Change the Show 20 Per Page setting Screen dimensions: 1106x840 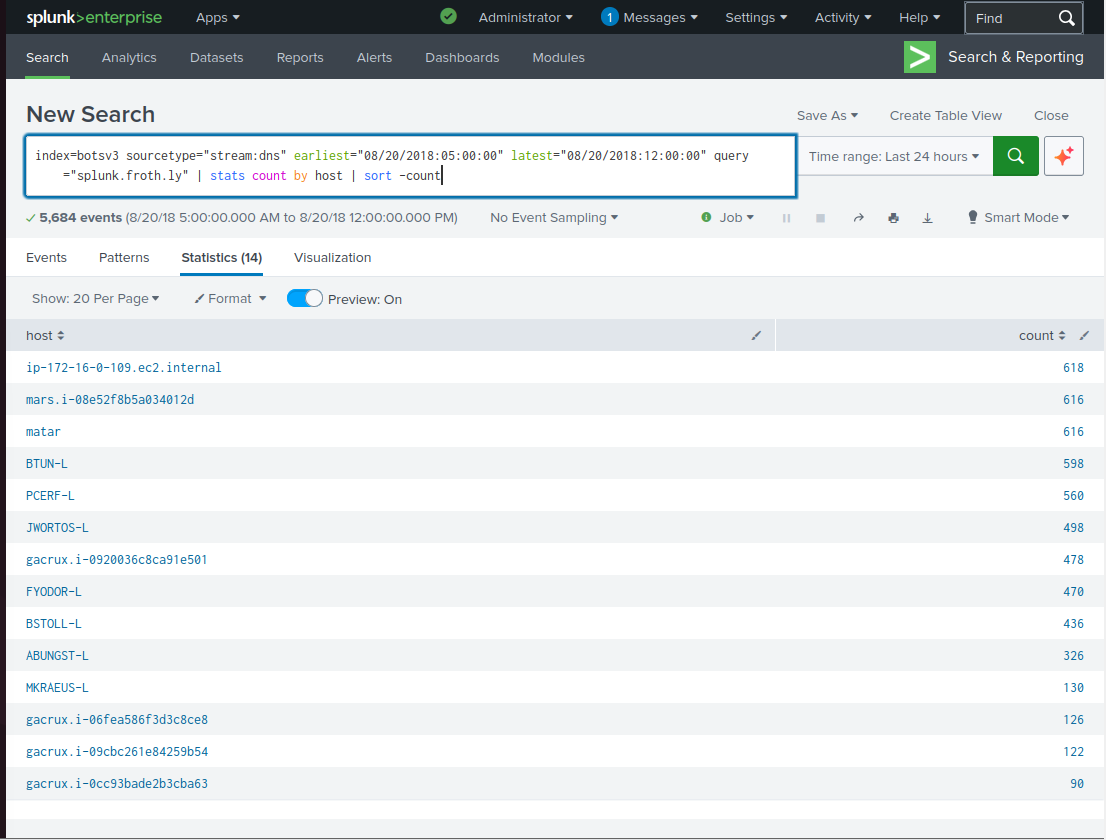pos(95,298)
